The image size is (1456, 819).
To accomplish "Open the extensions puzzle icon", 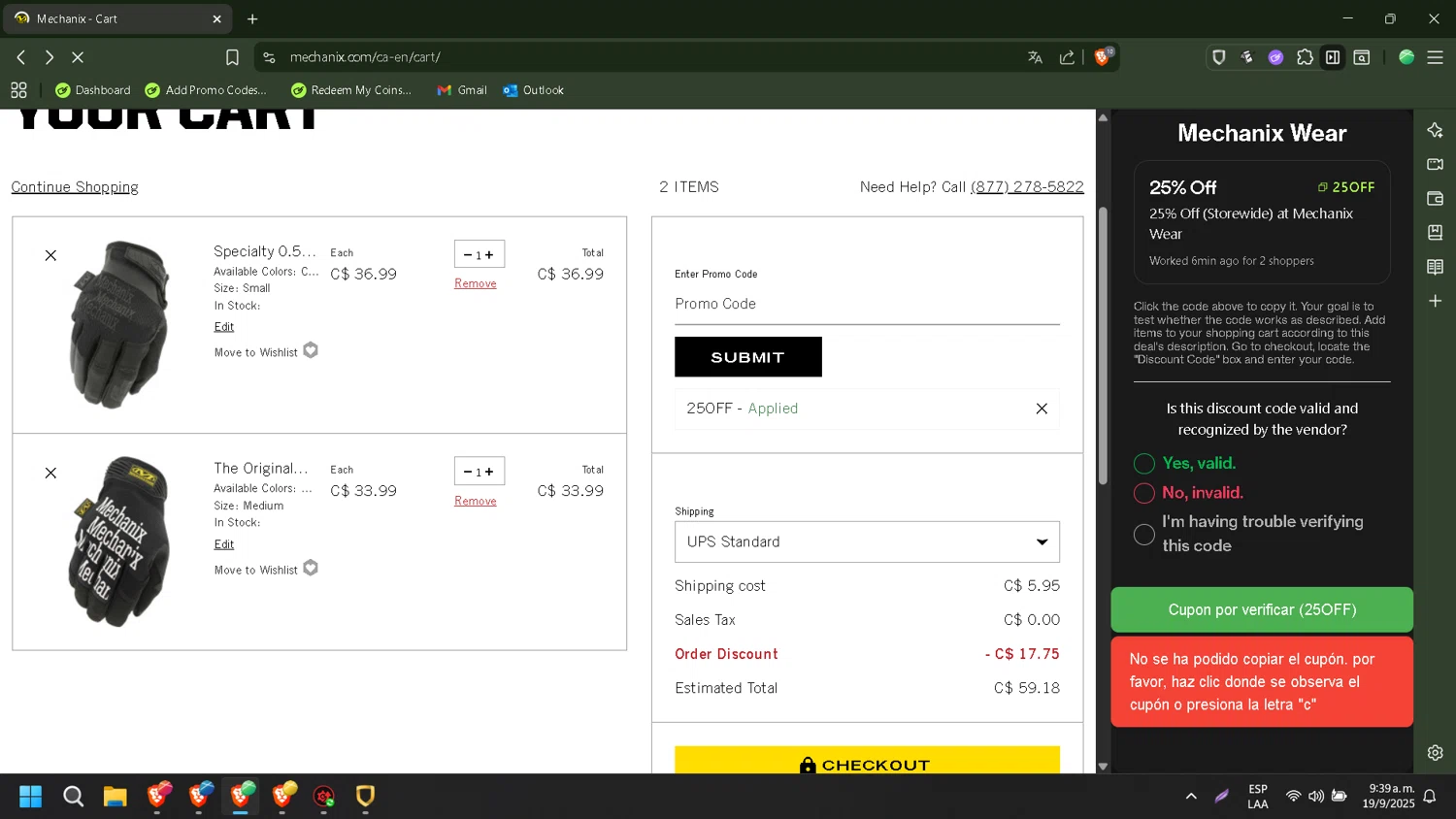I will click(1305, 57).
